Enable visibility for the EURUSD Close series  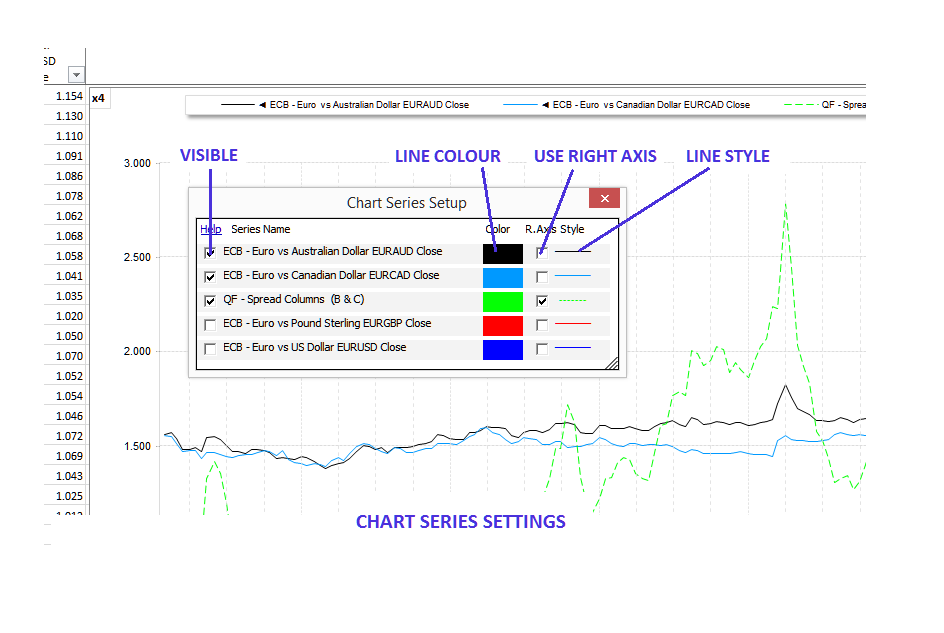(x=210, y=349)
